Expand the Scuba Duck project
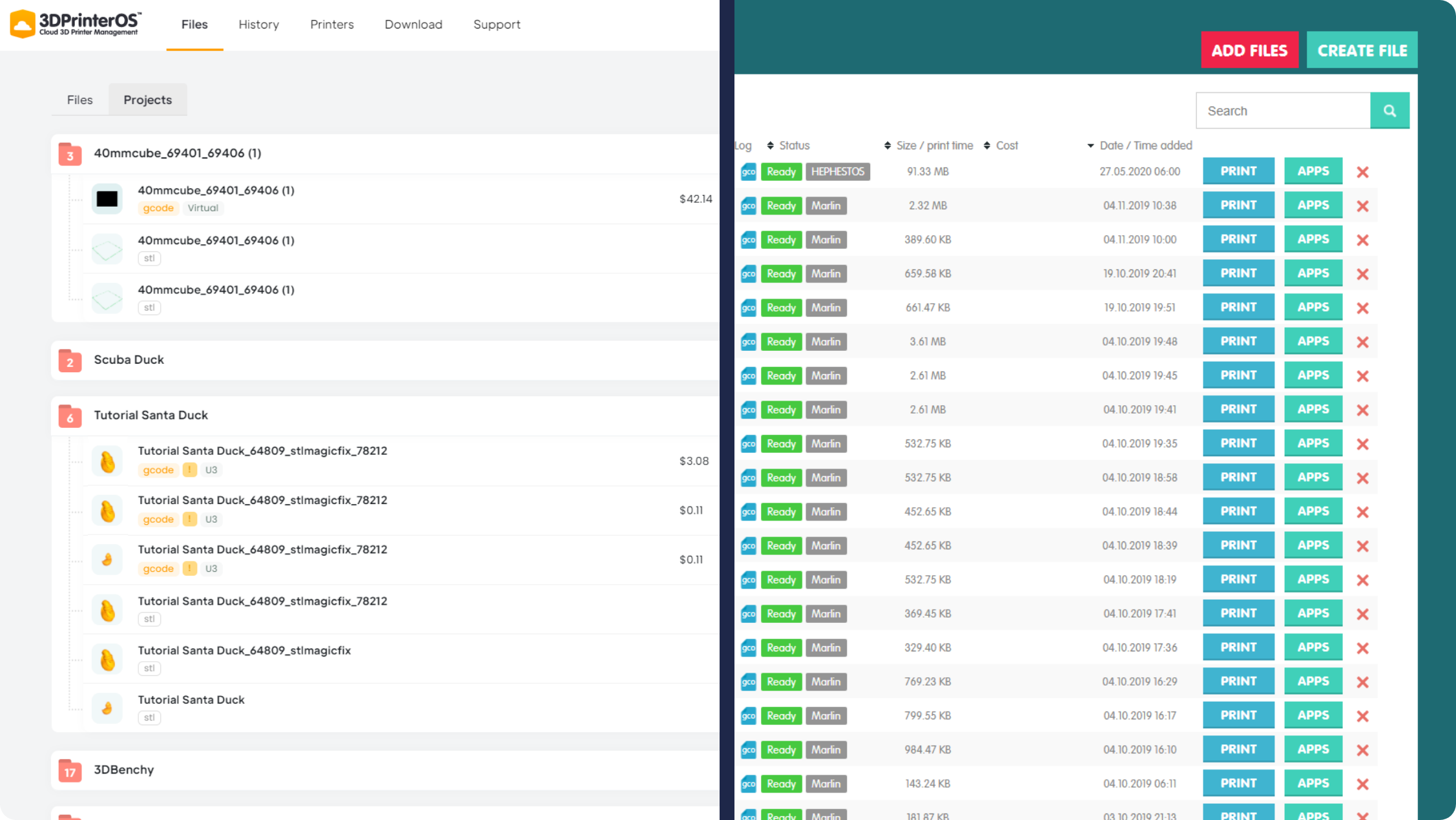The width and height of the screenshot is (1456, 820). (x=129, y=360)
